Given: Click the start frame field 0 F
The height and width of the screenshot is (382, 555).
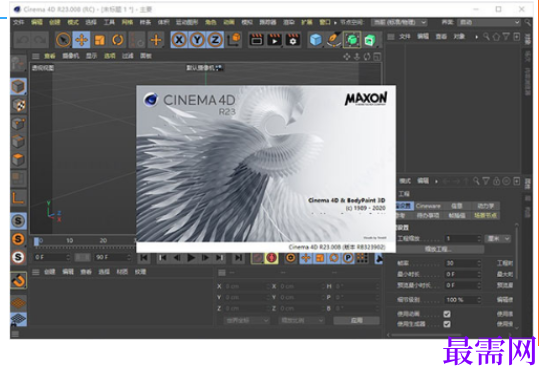Looking at the screenshot, I should (52, 257).
